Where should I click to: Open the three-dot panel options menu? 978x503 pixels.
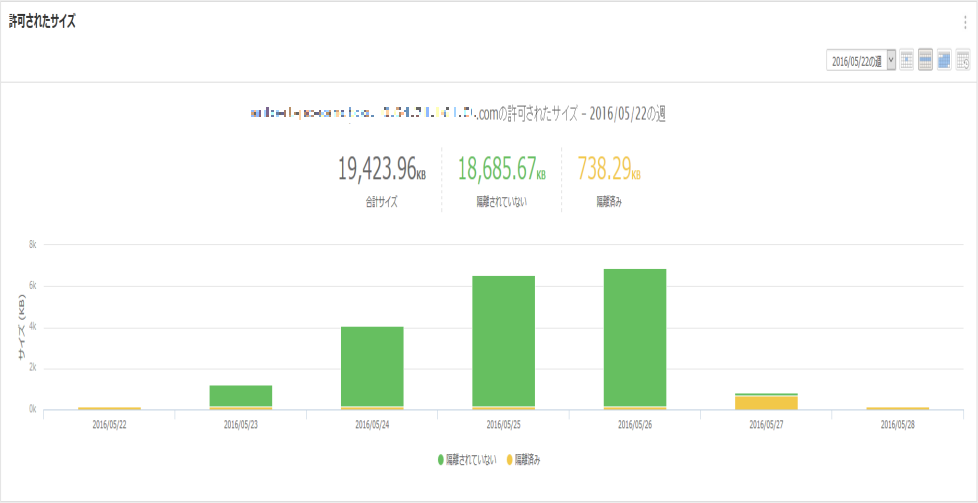point(965,22)
